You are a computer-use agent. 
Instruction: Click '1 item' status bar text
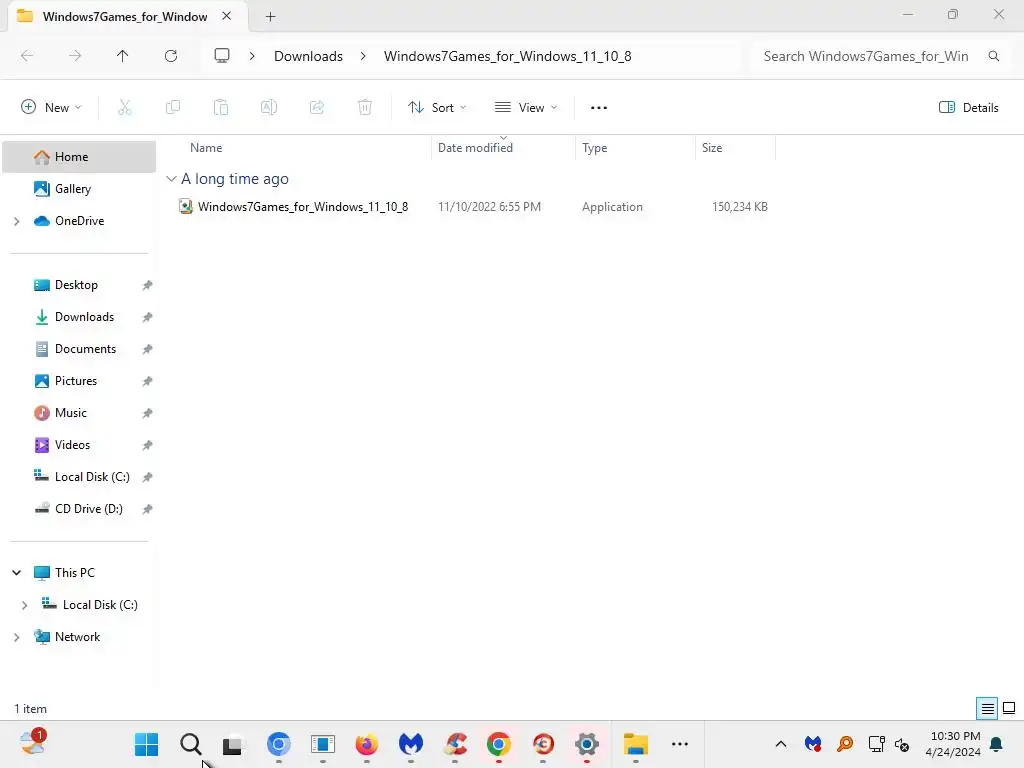31,709
